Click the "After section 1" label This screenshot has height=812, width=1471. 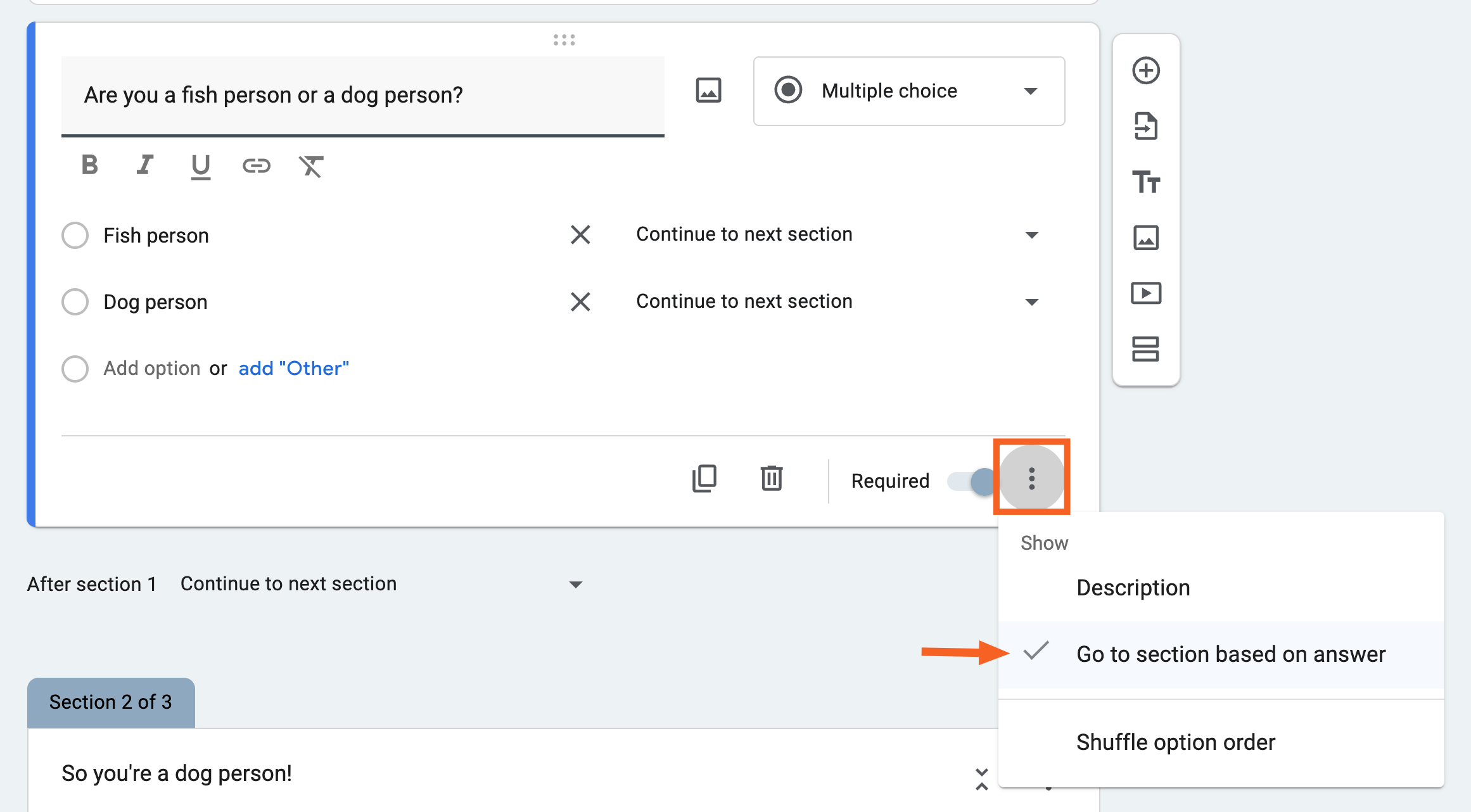tap(92, 584)
